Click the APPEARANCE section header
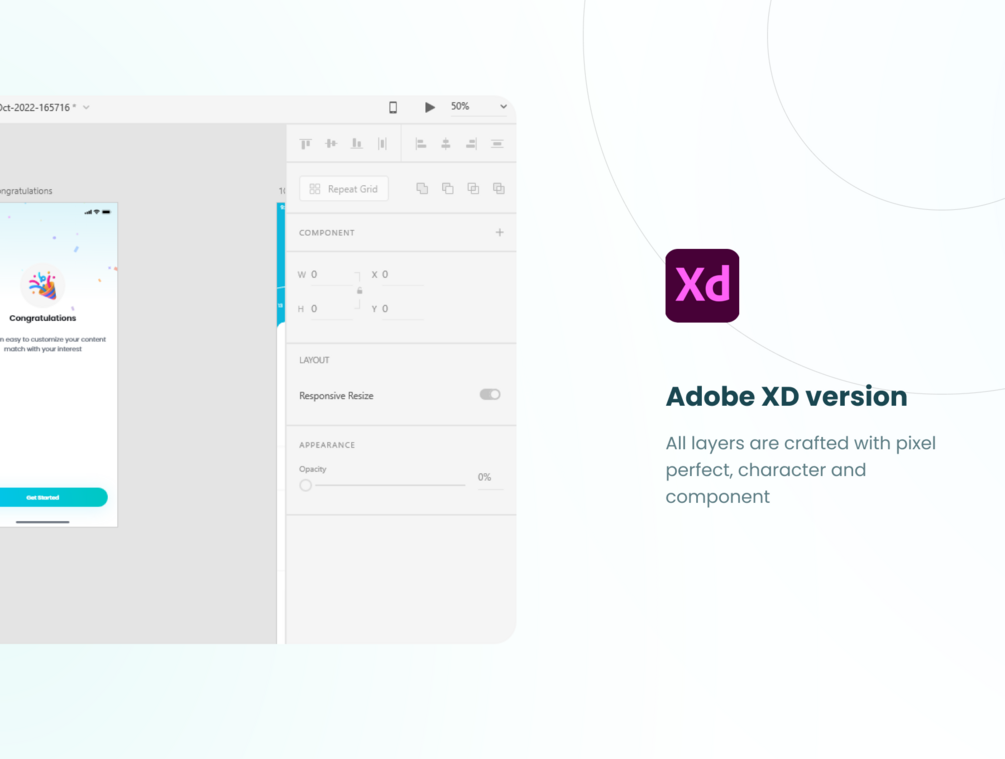The height and width of the screenshot is (759, 1005). pyautogui.click(x=327, y=445)
